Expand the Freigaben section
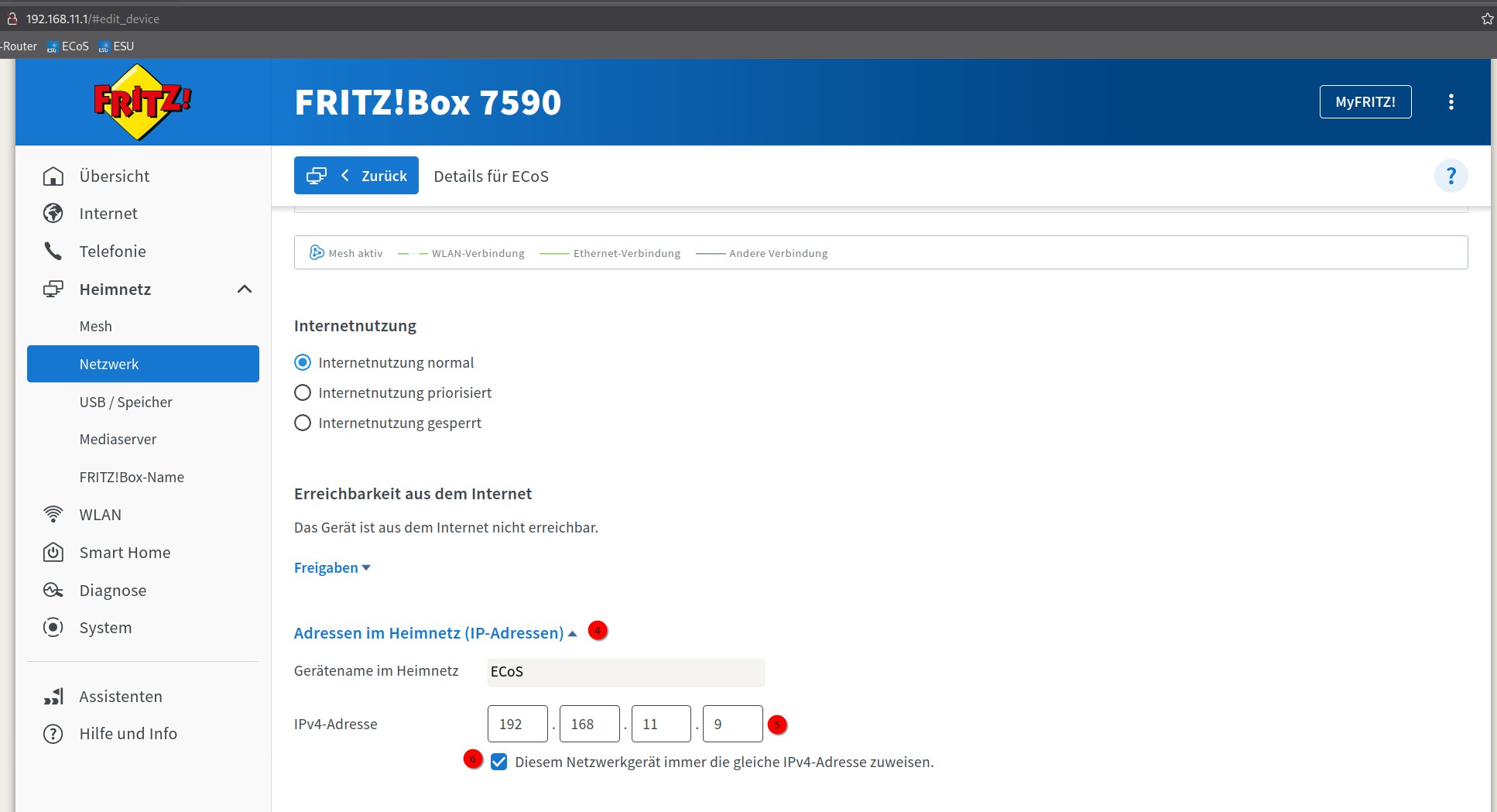This screenshot has width=1497, height=812. click(332, 568)
